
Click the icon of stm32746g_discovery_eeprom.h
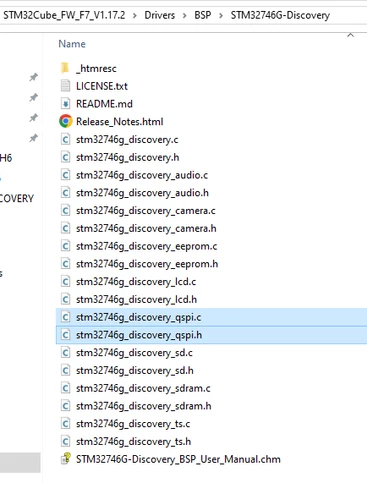pos(65,264)
